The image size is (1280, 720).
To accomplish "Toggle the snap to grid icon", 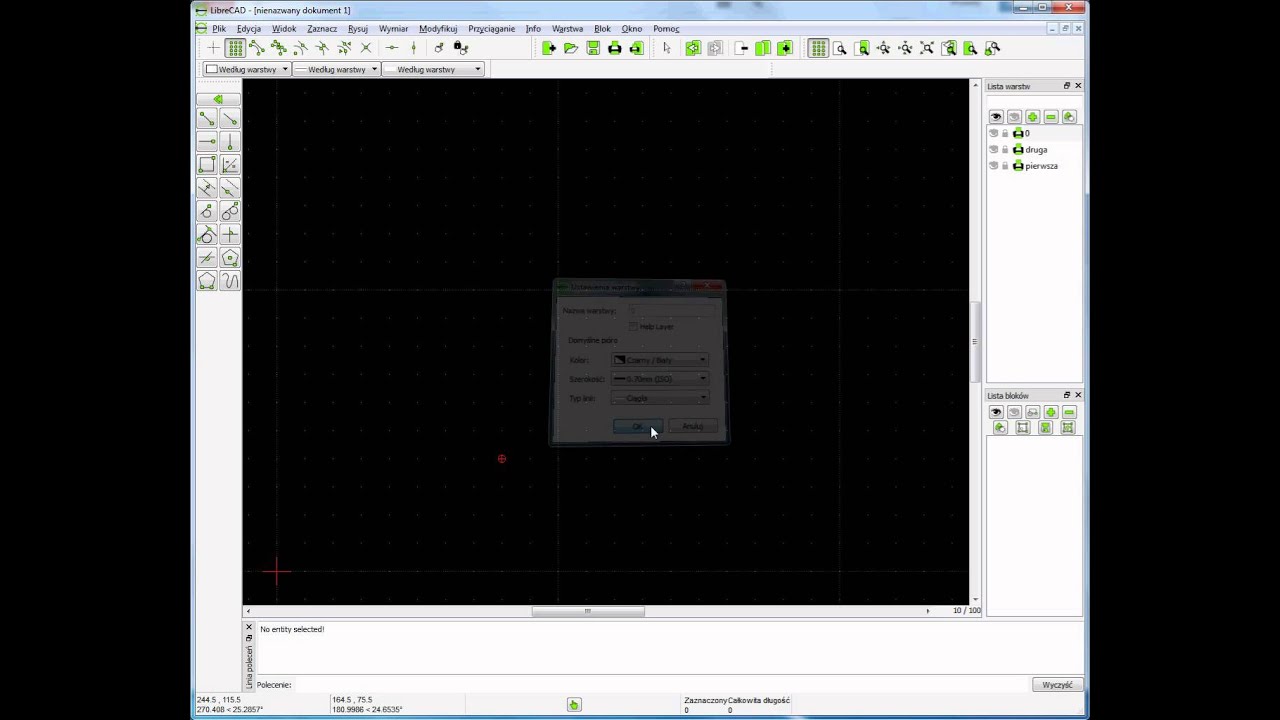I will click(x=235, y=48).
